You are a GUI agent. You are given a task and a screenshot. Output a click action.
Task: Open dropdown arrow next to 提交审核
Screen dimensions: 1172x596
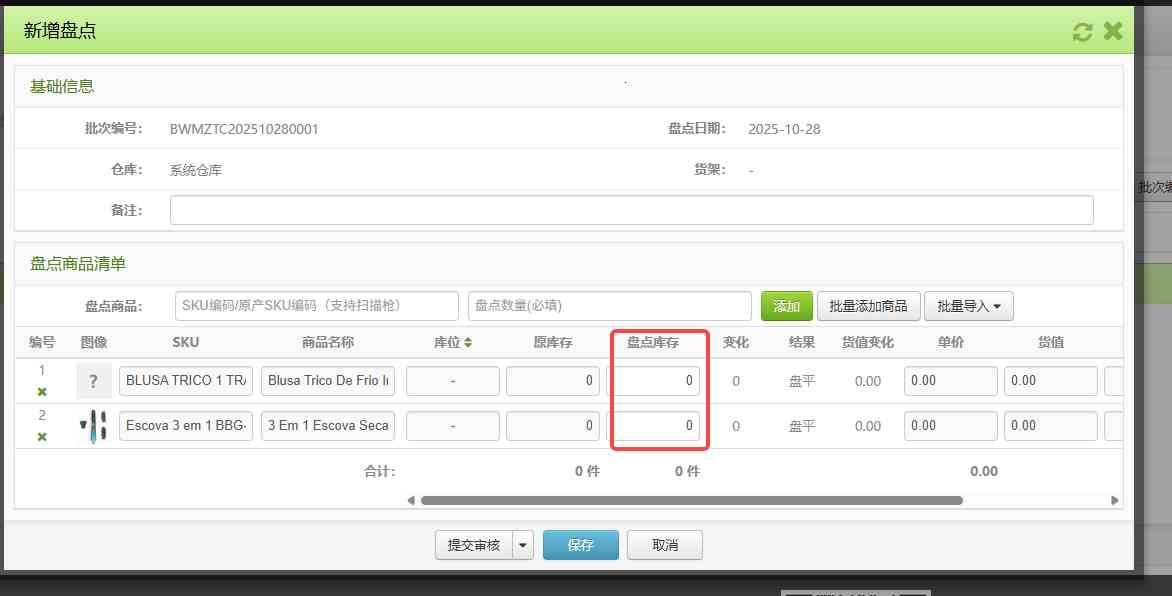(524, 545)
